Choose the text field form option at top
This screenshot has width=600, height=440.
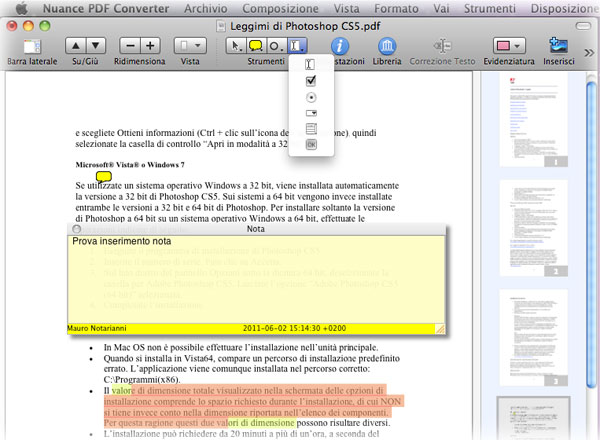309,66
